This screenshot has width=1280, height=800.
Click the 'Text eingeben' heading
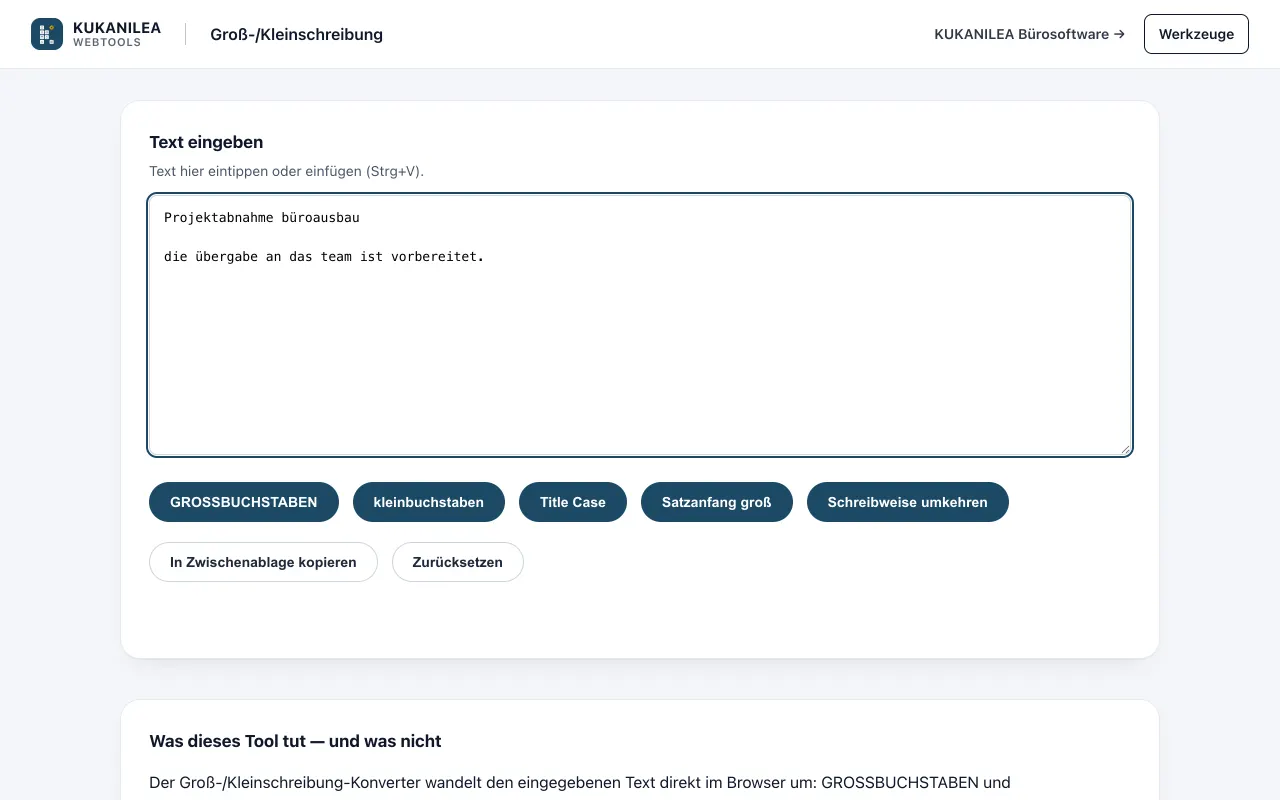(x=206, y=142)
